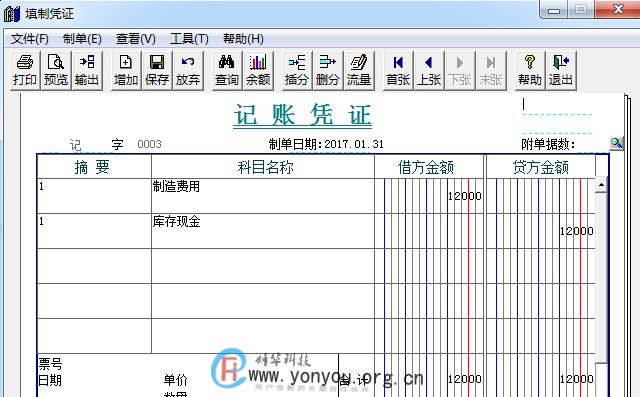Open the 工具(T) menu
Screen dimensions: 640x397
point(189,39)
